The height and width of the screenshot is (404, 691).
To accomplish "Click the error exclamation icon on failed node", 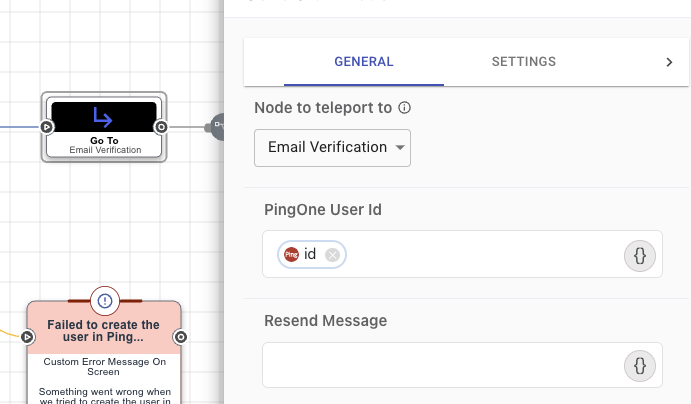I will [105, 299].
